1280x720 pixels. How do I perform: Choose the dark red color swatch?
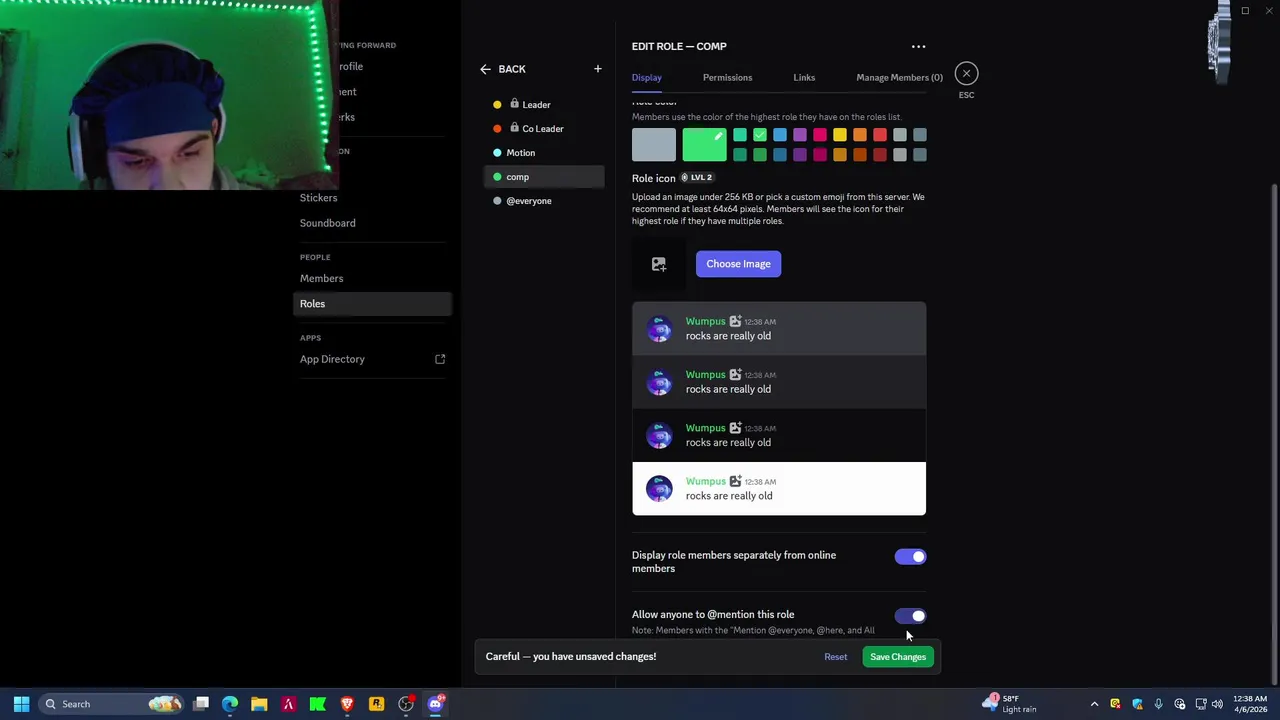pos(880,155)
